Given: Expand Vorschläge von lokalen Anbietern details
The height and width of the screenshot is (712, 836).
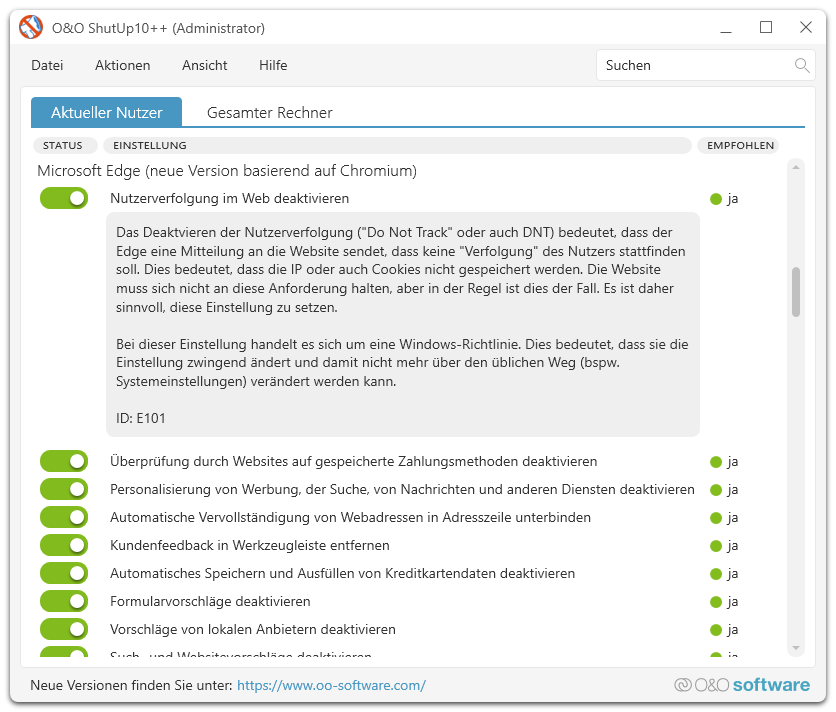Looking at the screenshot, I should click(x=253, y=629).
